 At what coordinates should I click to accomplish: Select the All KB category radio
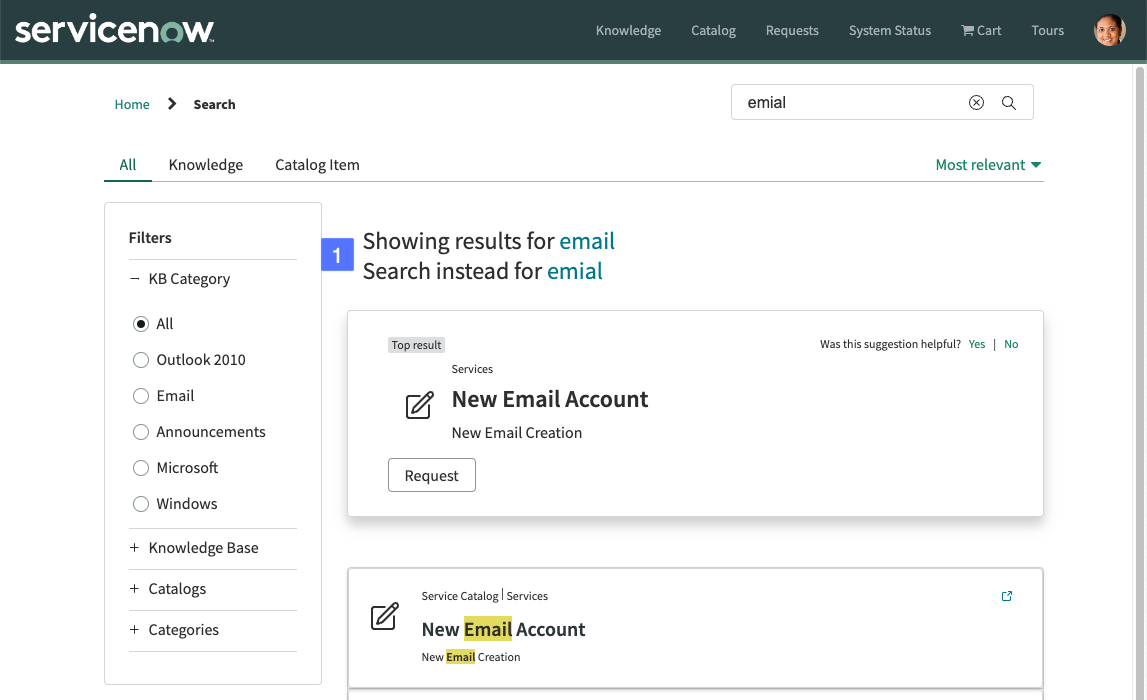click(141, 323)
